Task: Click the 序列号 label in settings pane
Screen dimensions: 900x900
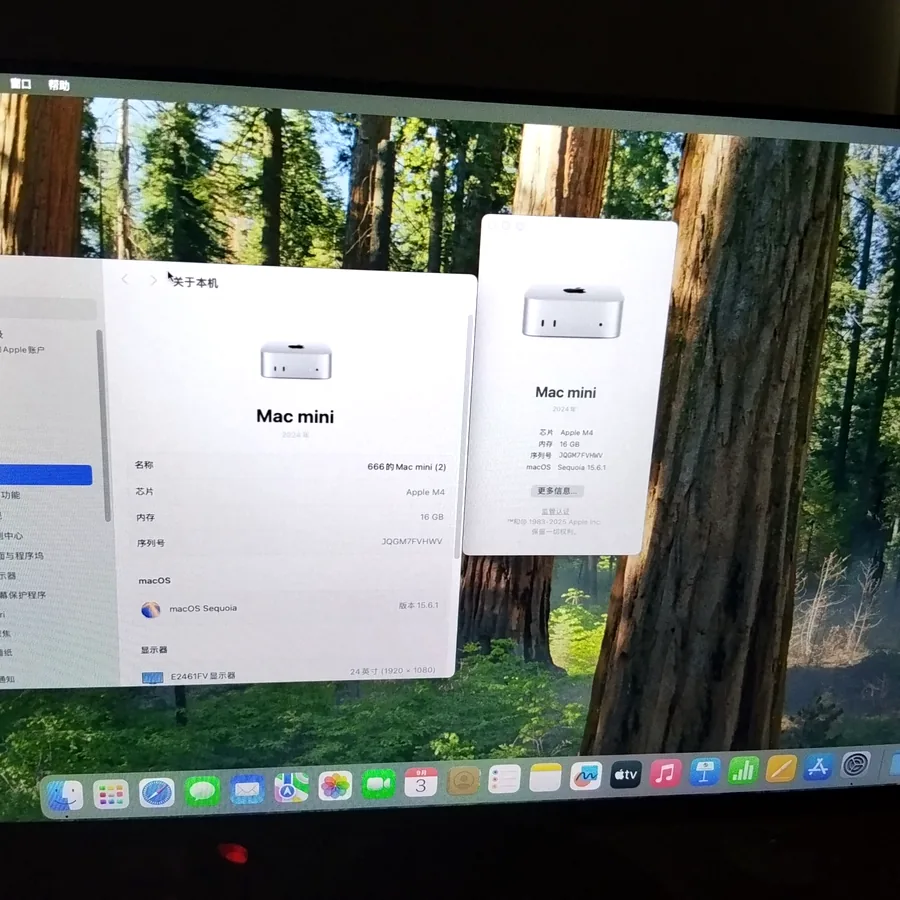Action: [x=150, y=543]
